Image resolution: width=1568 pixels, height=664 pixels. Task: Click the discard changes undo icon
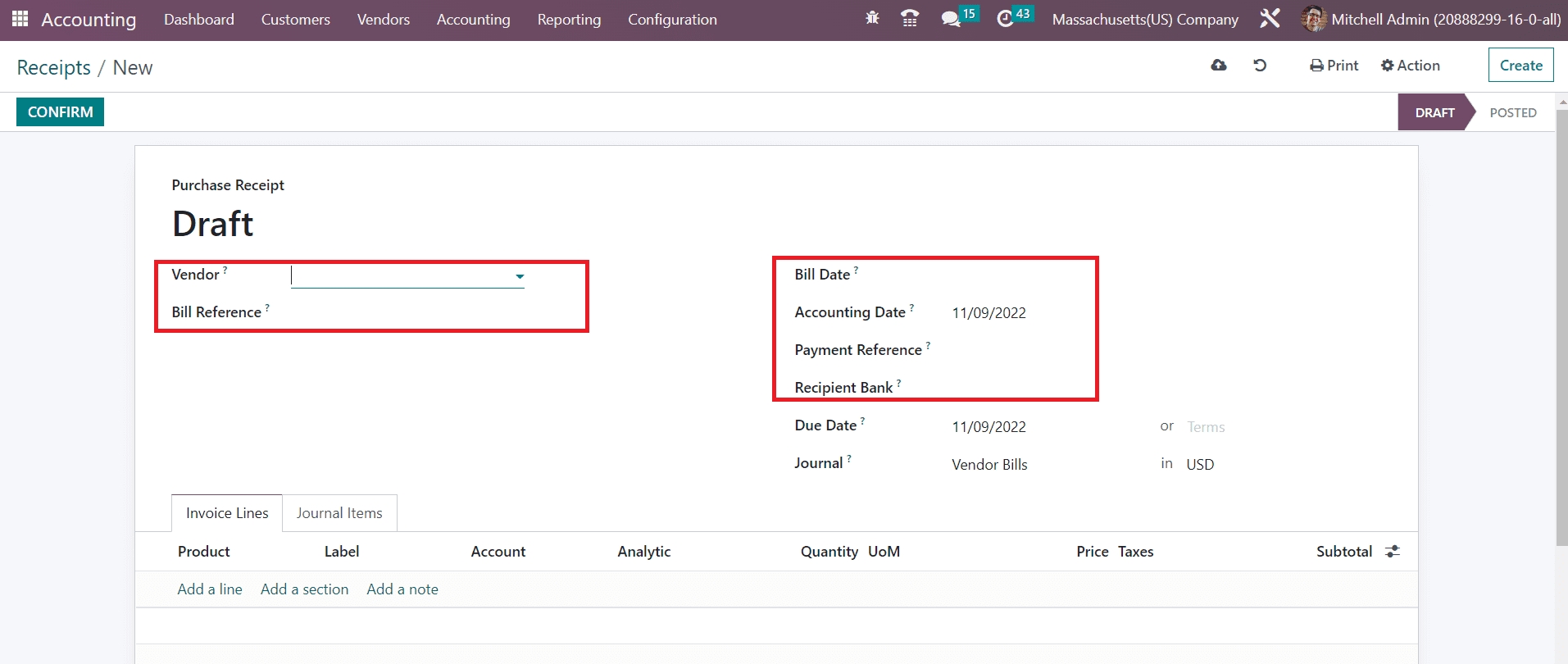pos(1260,66)
